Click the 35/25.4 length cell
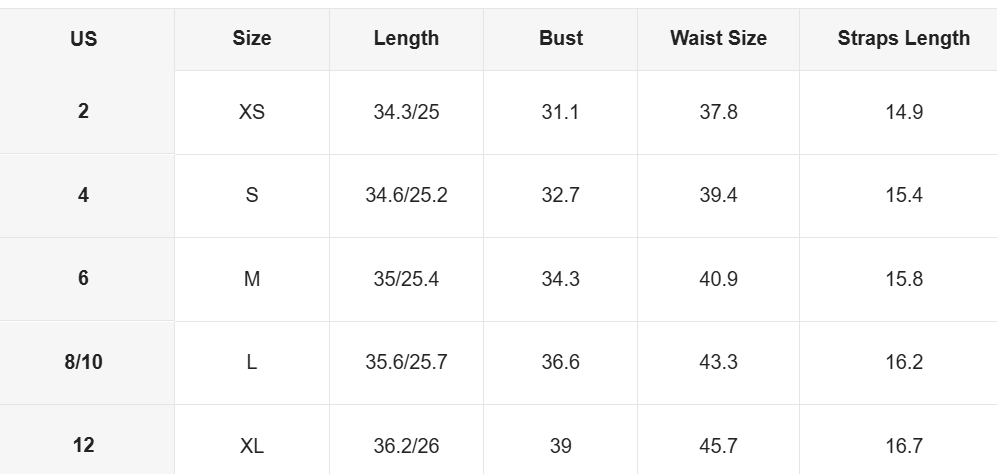 coord(406,279)
